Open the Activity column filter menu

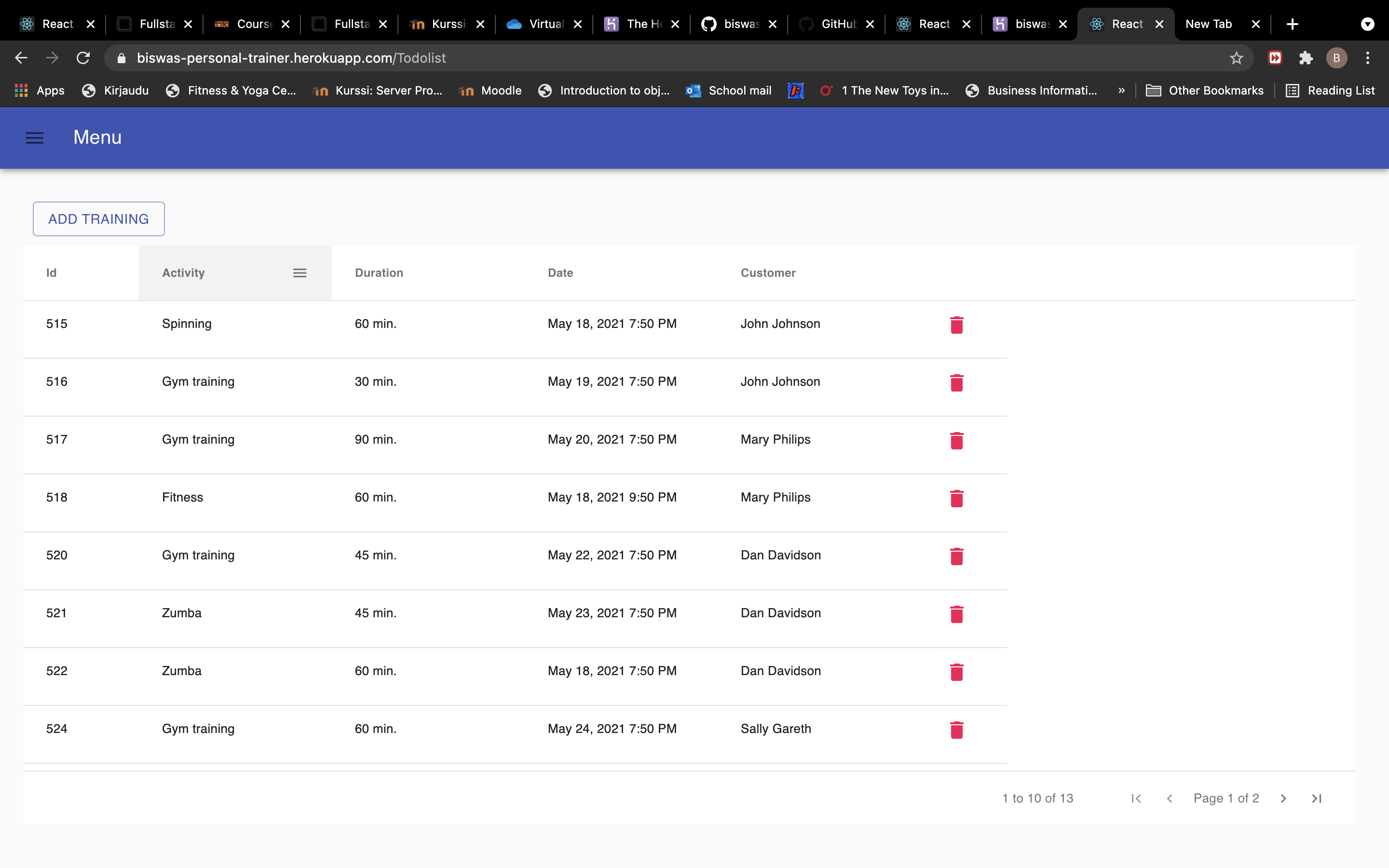click(x=300, y=272)
